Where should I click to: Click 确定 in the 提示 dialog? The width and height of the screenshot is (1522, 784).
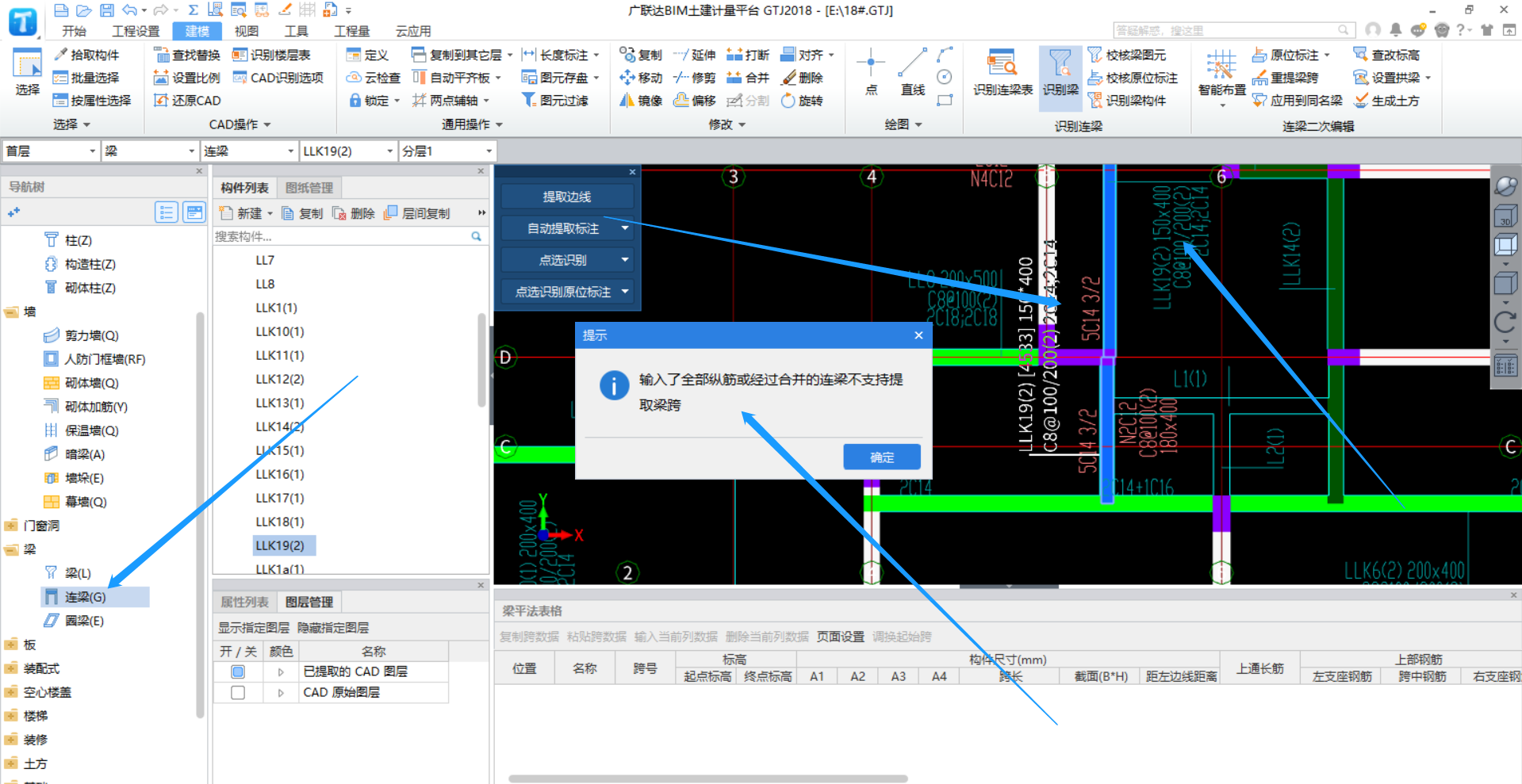(x=882, y=457)
